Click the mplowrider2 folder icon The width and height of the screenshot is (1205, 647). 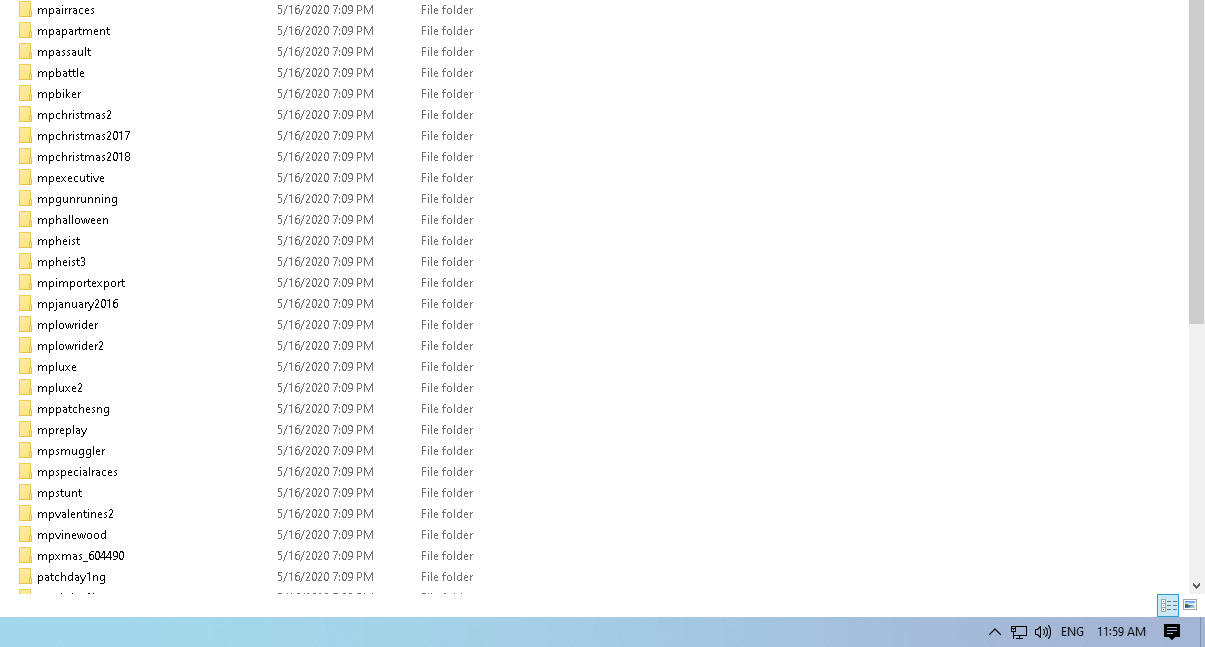[24, 345]
